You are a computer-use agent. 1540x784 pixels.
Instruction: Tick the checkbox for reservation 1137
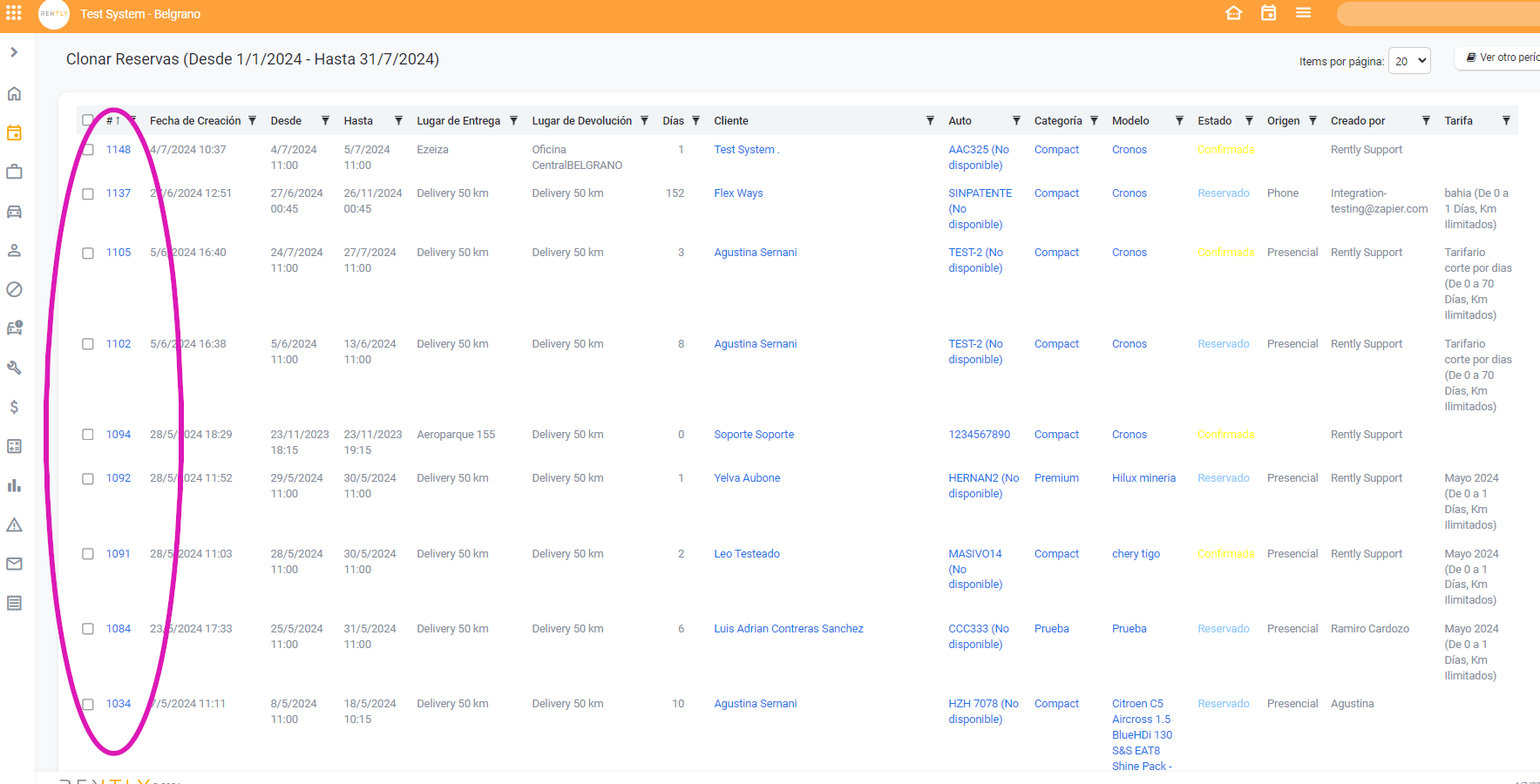(x=88, y=194)
